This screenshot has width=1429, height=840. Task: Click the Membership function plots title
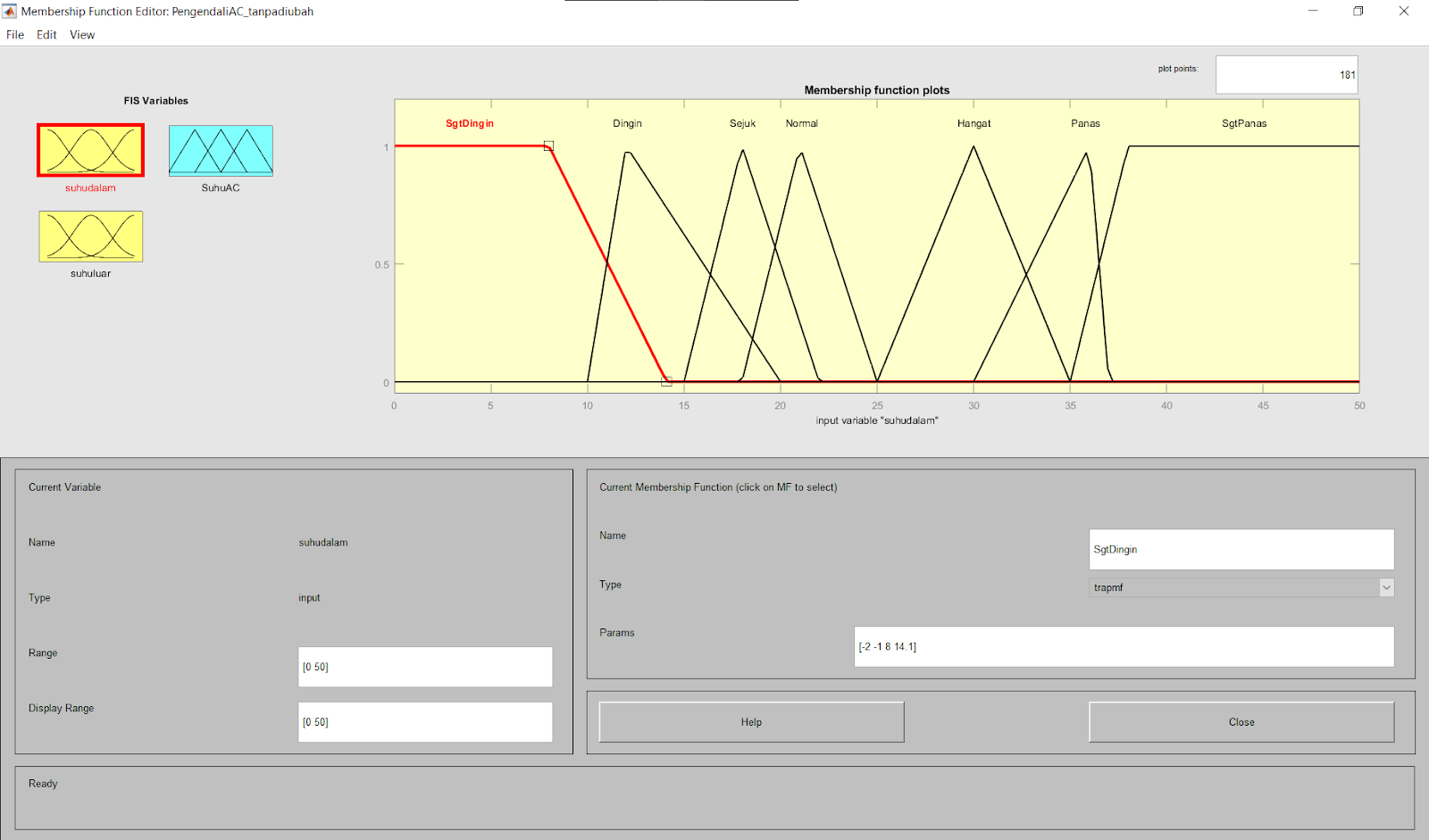(x=877, y=90)
